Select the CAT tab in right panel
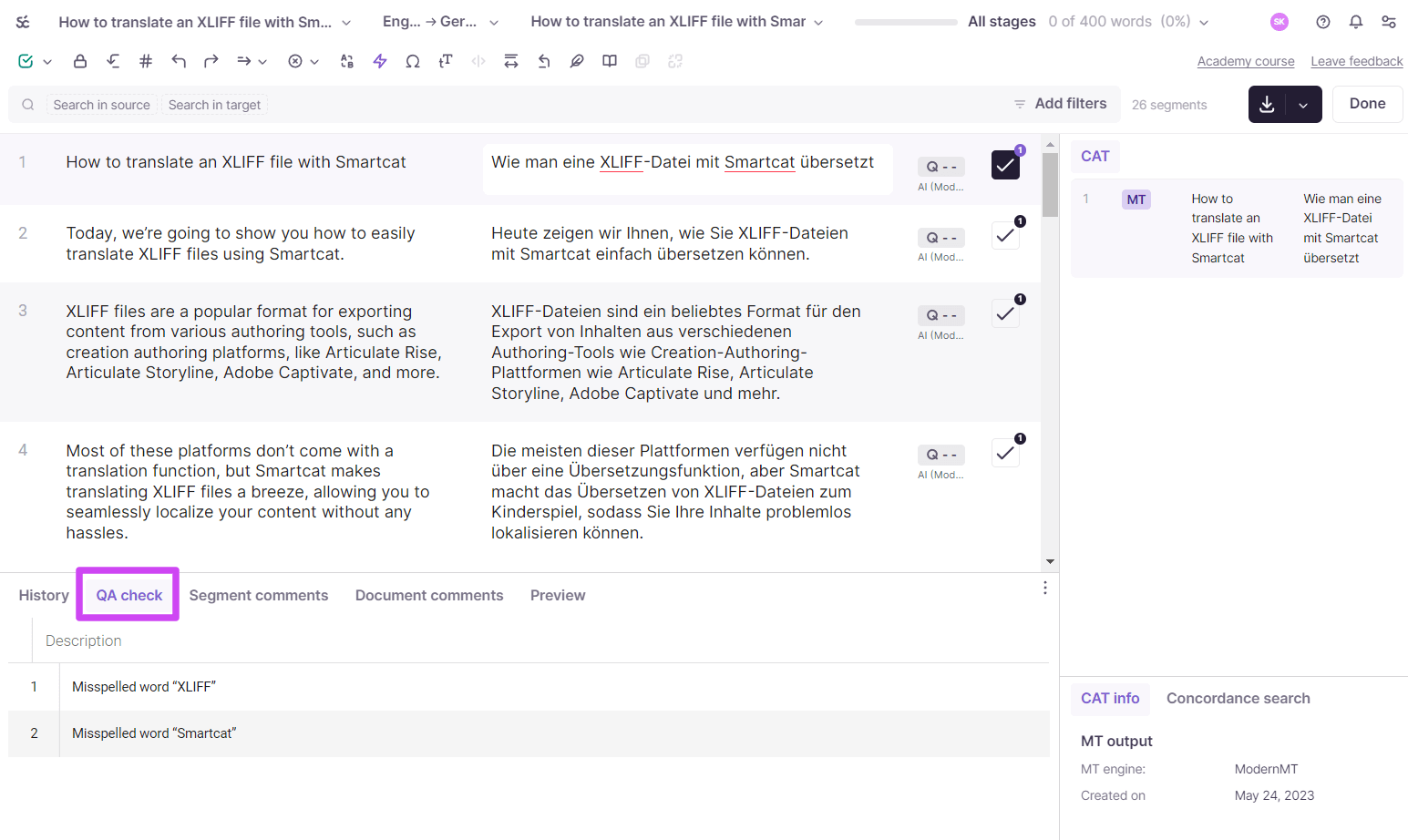This screenshot has width=1408, height=840. click(x=1095, y=157)
